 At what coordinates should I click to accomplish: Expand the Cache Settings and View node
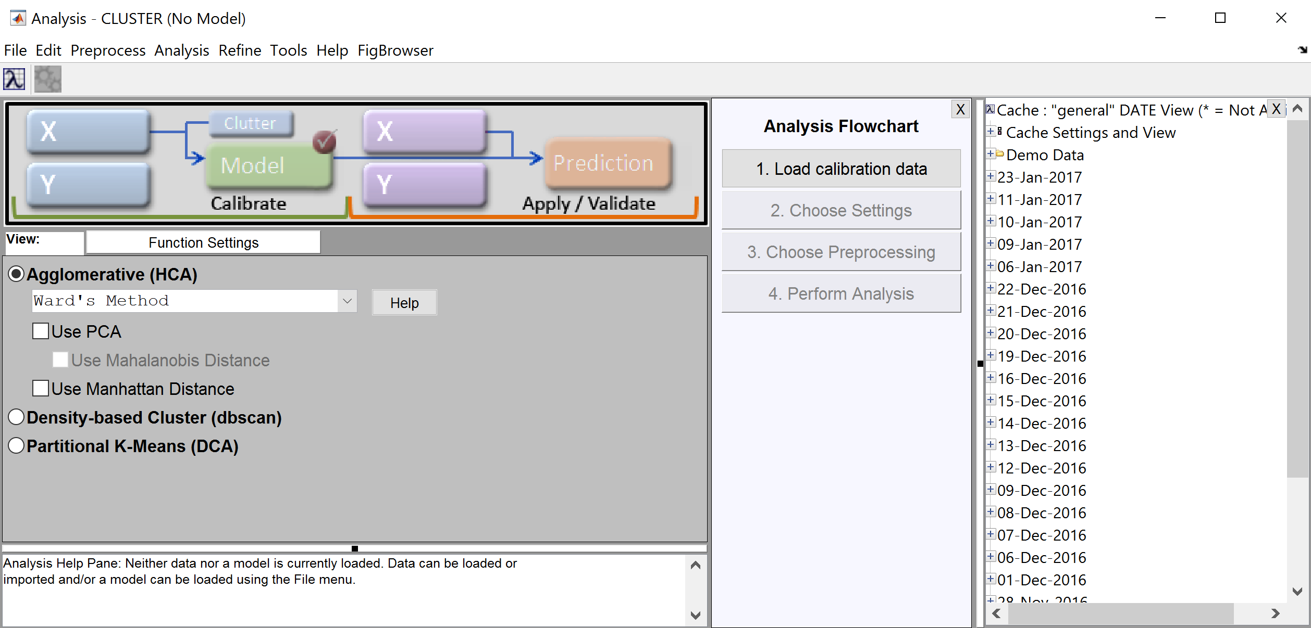[990, 132]
